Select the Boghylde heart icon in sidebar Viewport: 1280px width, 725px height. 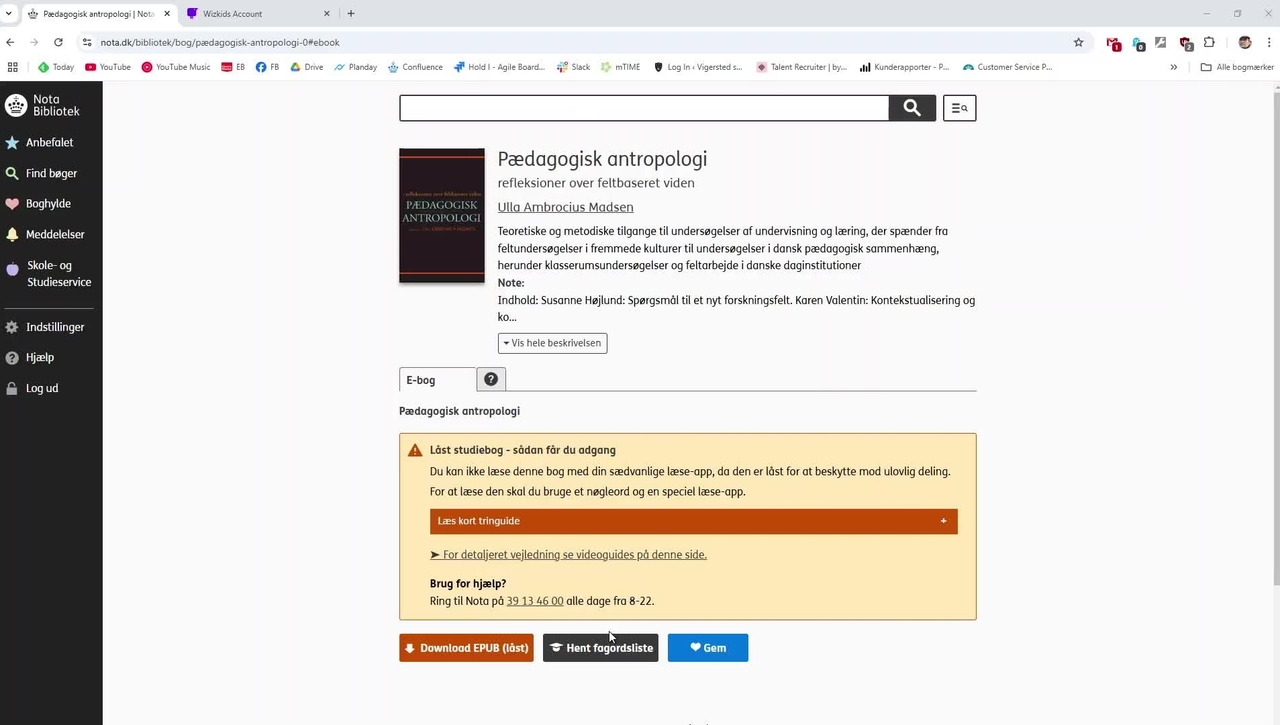click(x=16, y=203)
